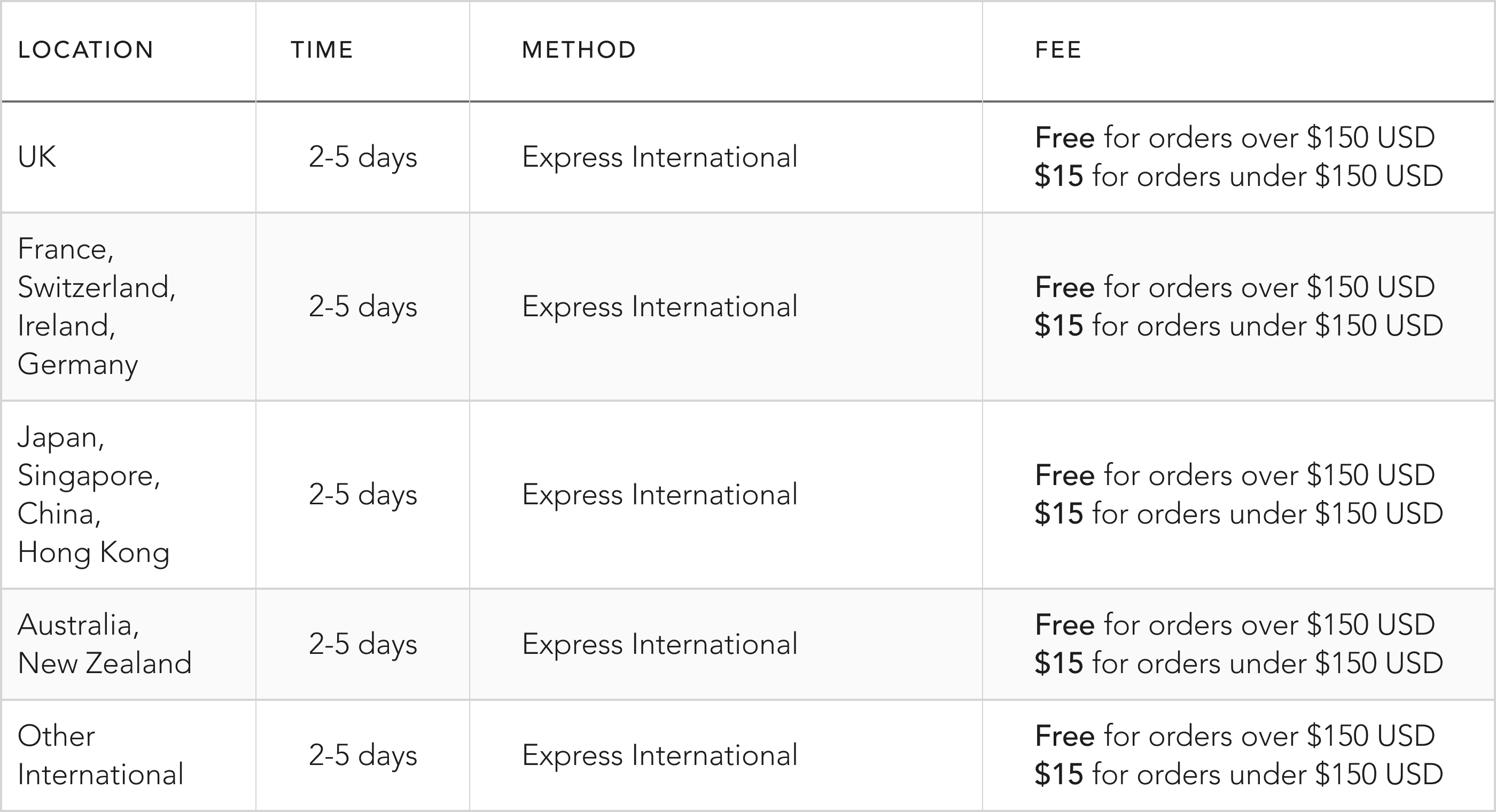Click the LOCATION column header
1496x812 pixels.
coord(85,50)
